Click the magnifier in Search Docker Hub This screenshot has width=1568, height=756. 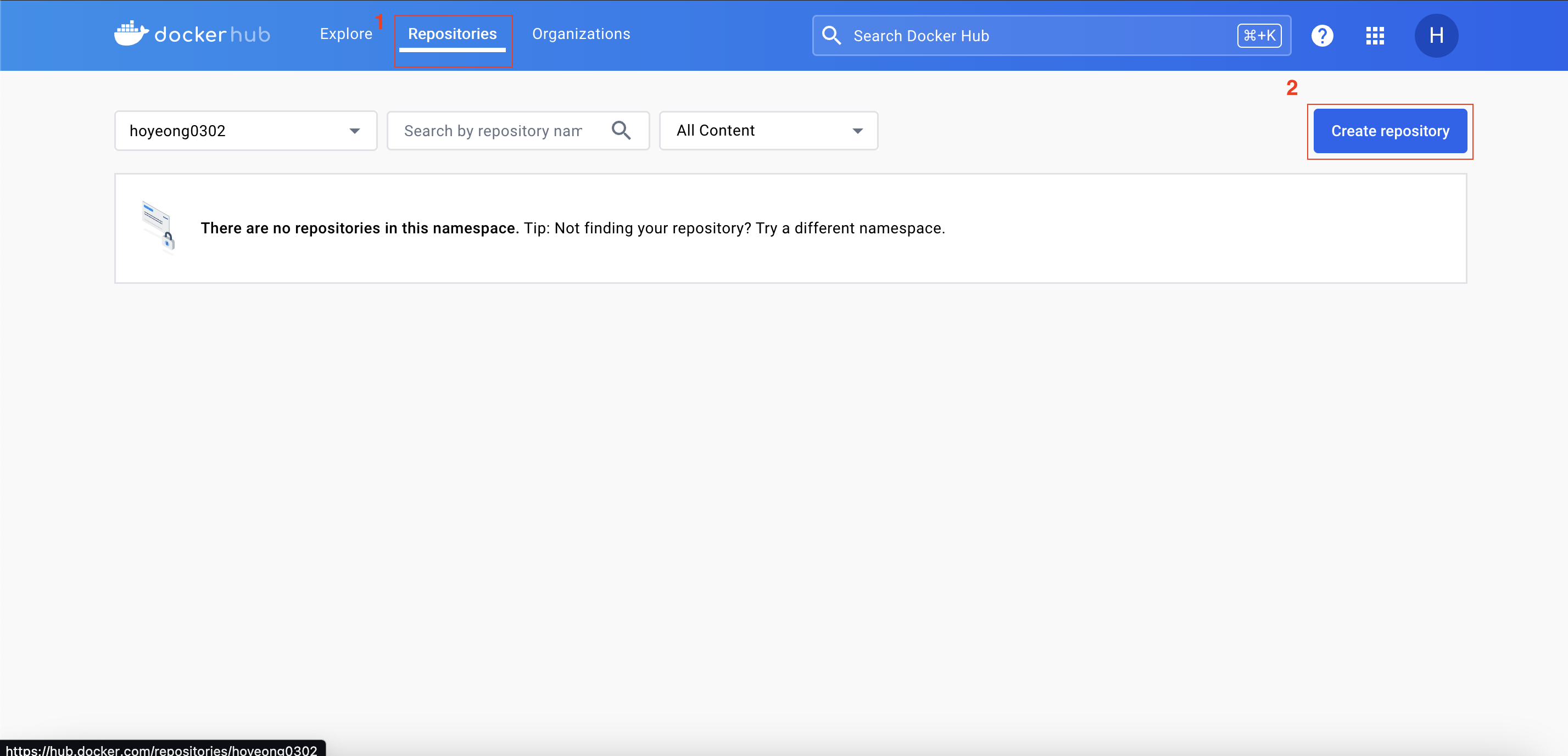tap(831, 35)
